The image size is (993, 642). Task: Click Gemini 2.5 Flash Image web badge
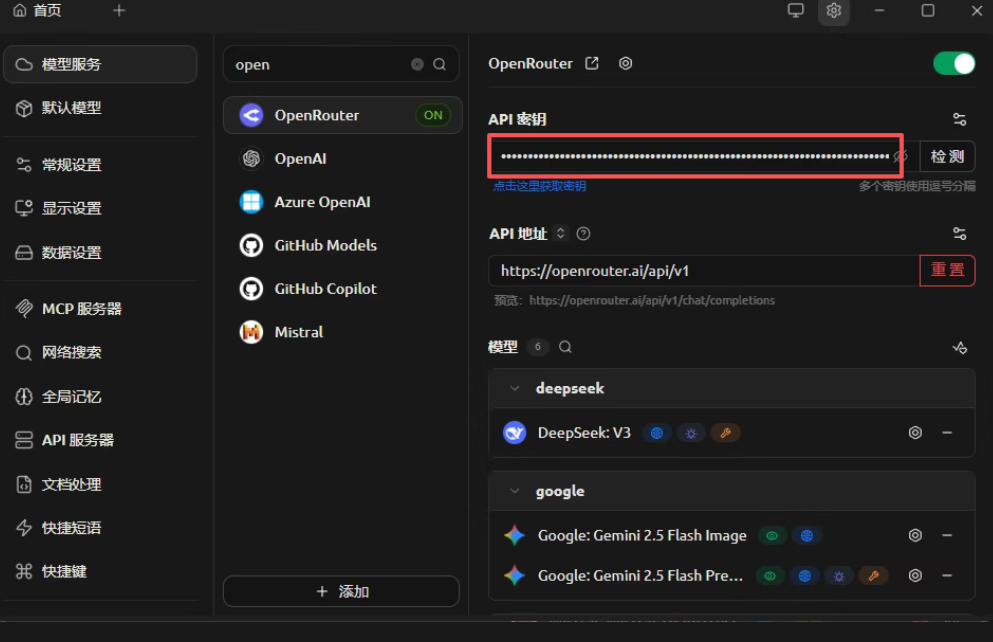point(807,536)
